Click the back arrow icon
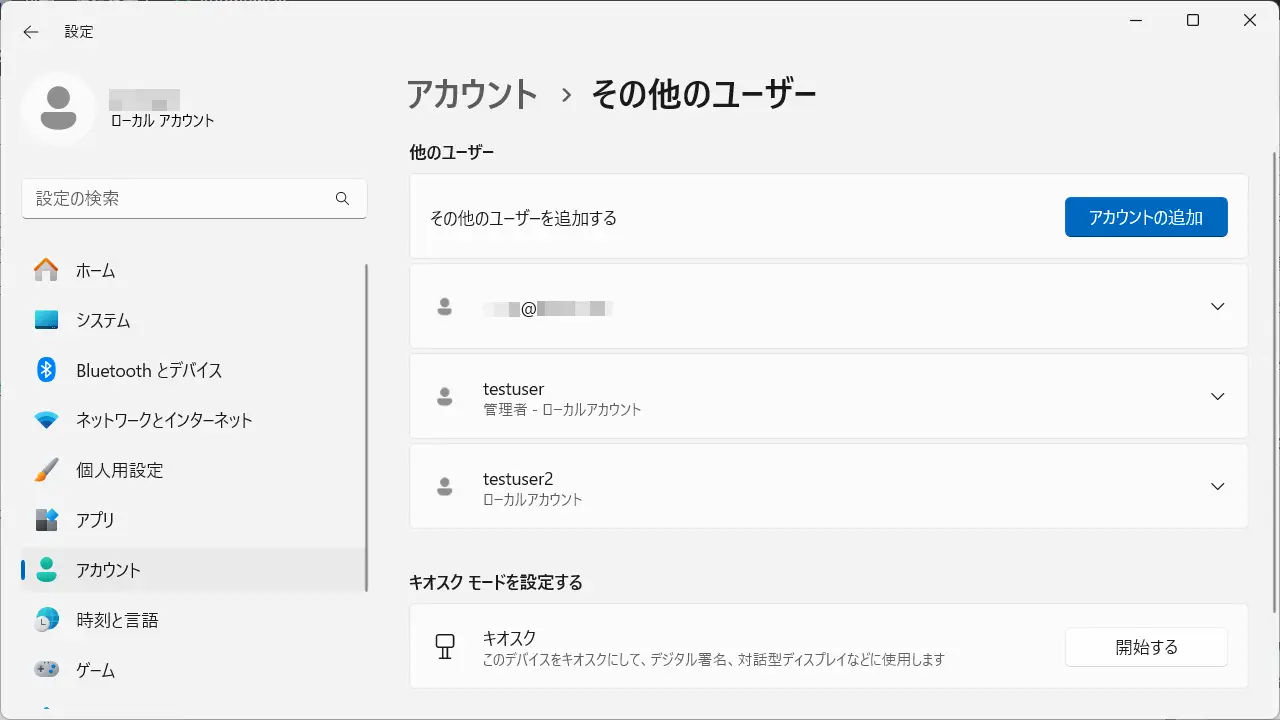 (x=31, y=32)
